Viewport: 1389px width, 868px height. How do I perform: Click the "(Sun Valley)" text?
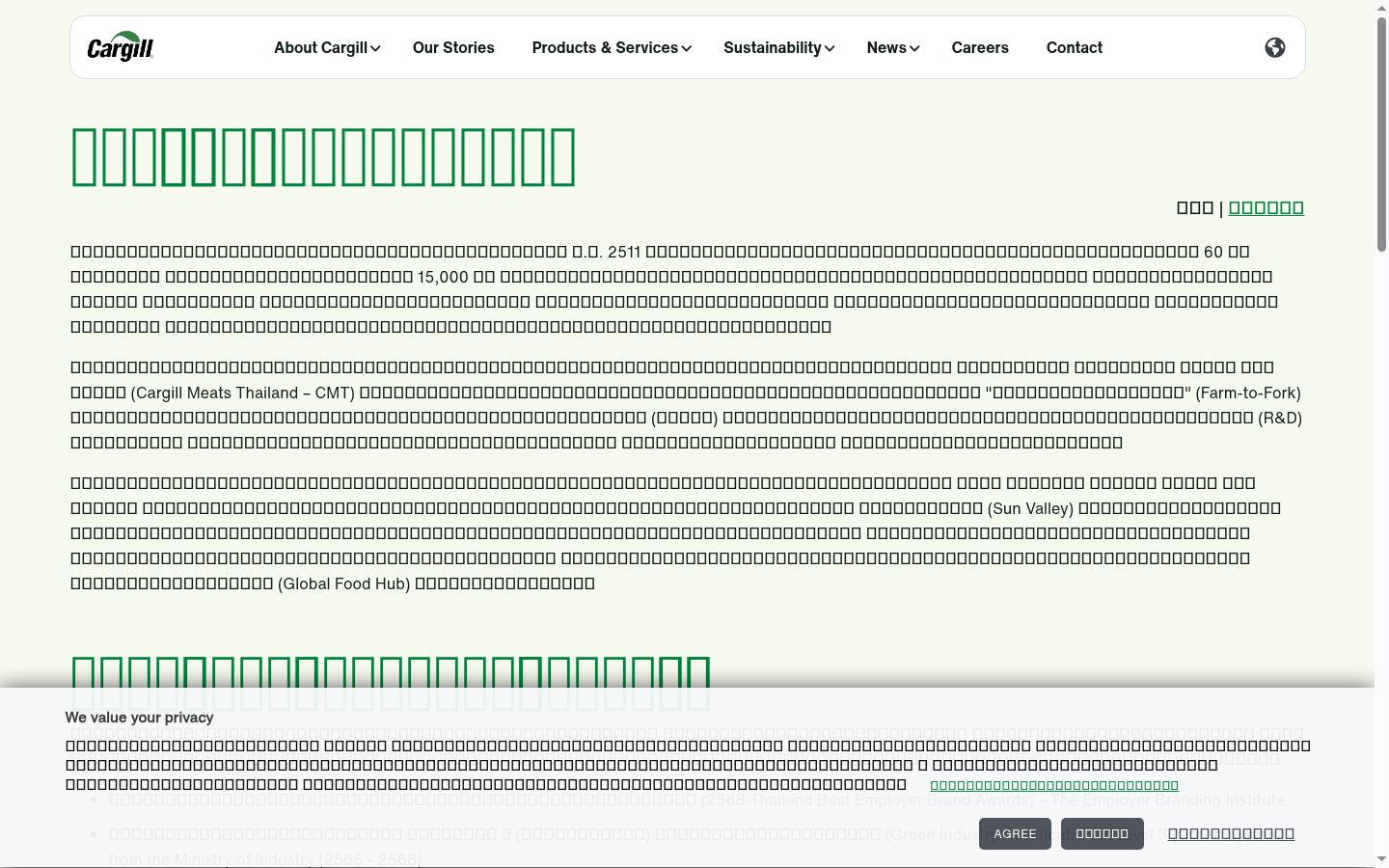point(1031,508)
